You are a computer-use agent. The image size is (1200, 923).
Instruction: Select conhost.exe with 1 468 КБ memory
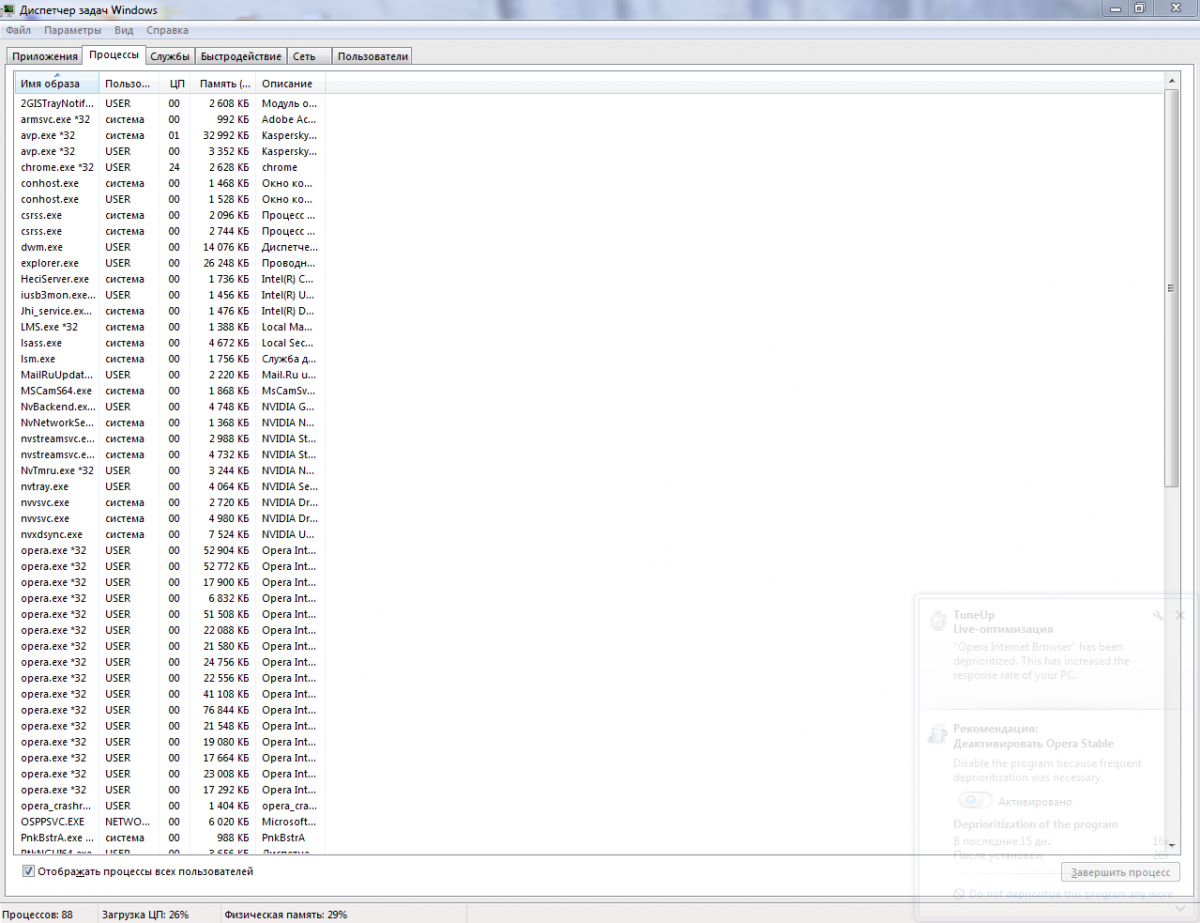170,183
